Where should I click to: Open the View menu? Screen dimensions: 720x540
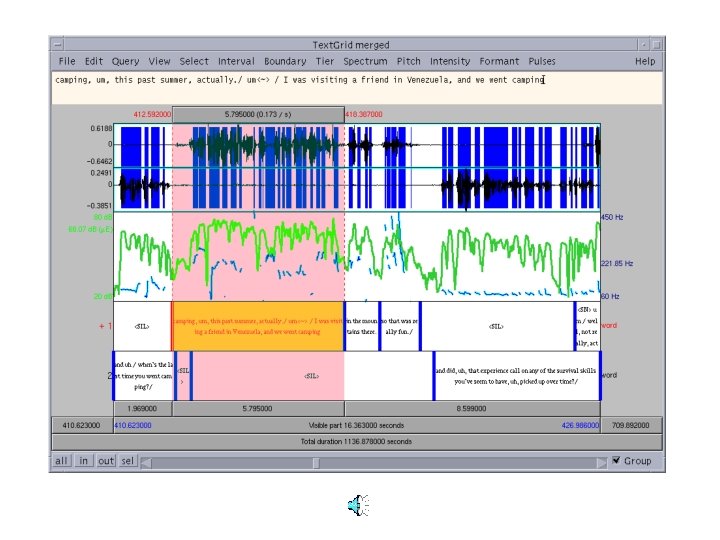coord(159,61)
